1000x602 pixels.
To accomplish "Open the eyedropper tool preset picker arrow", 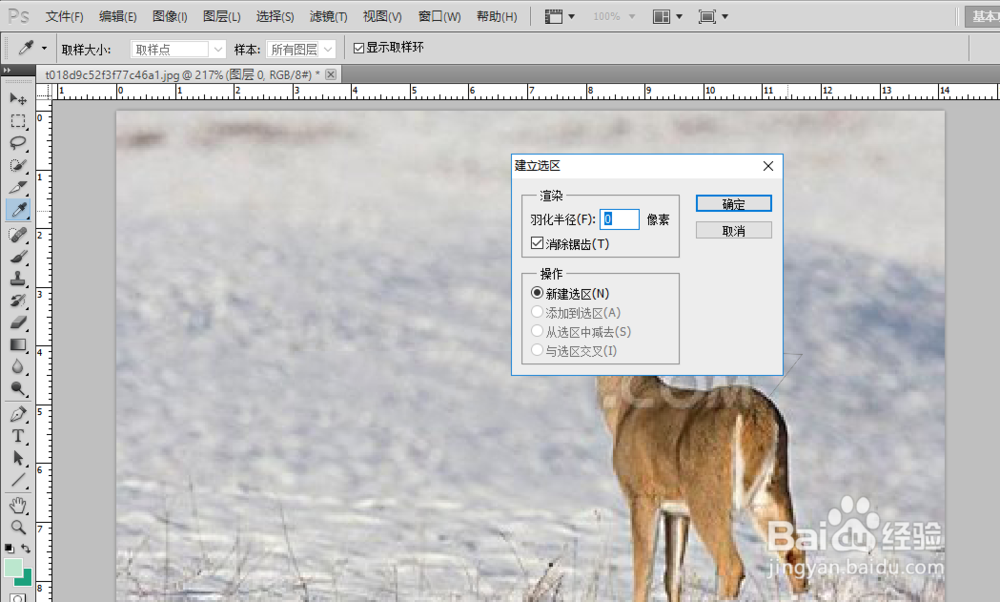I will coord(44,48).
